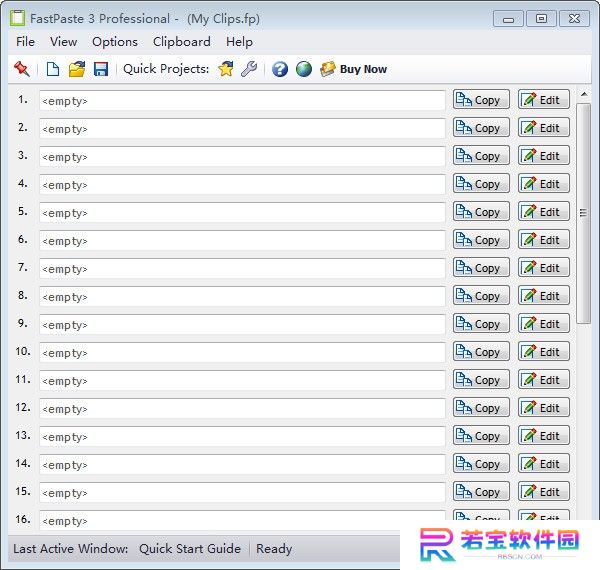
Task: Edit clip number 3
Action: point(544,155)
